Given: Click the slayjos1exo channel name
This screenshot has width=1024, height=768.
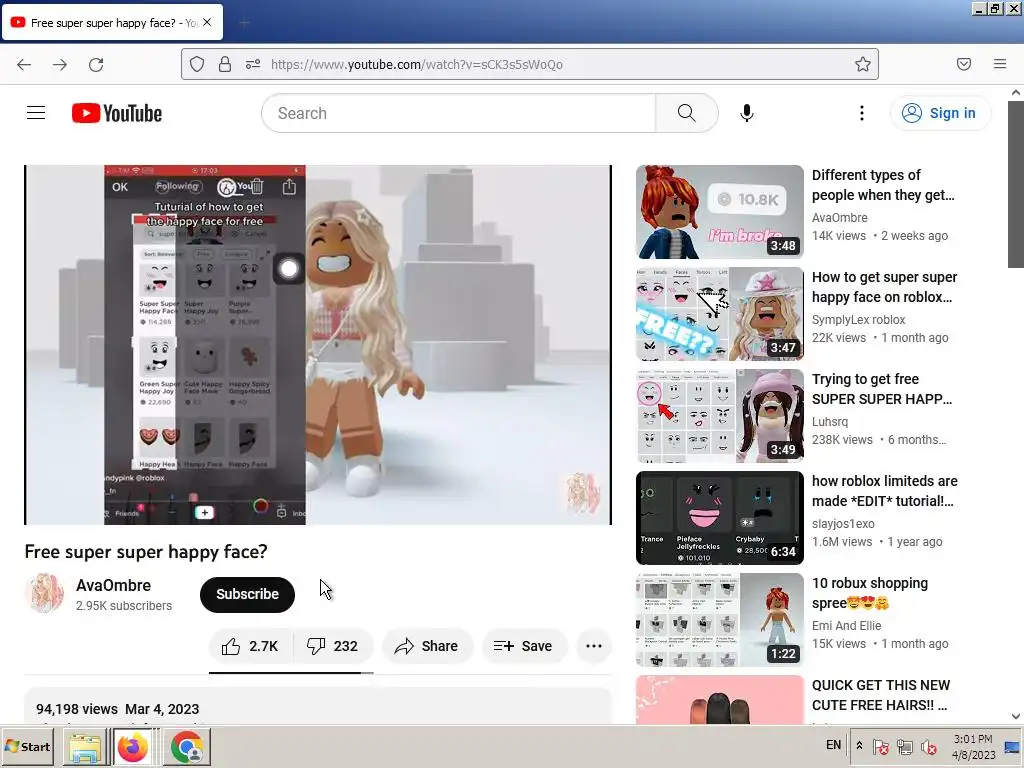Looking at the screenshot, I should click(843, 523).
